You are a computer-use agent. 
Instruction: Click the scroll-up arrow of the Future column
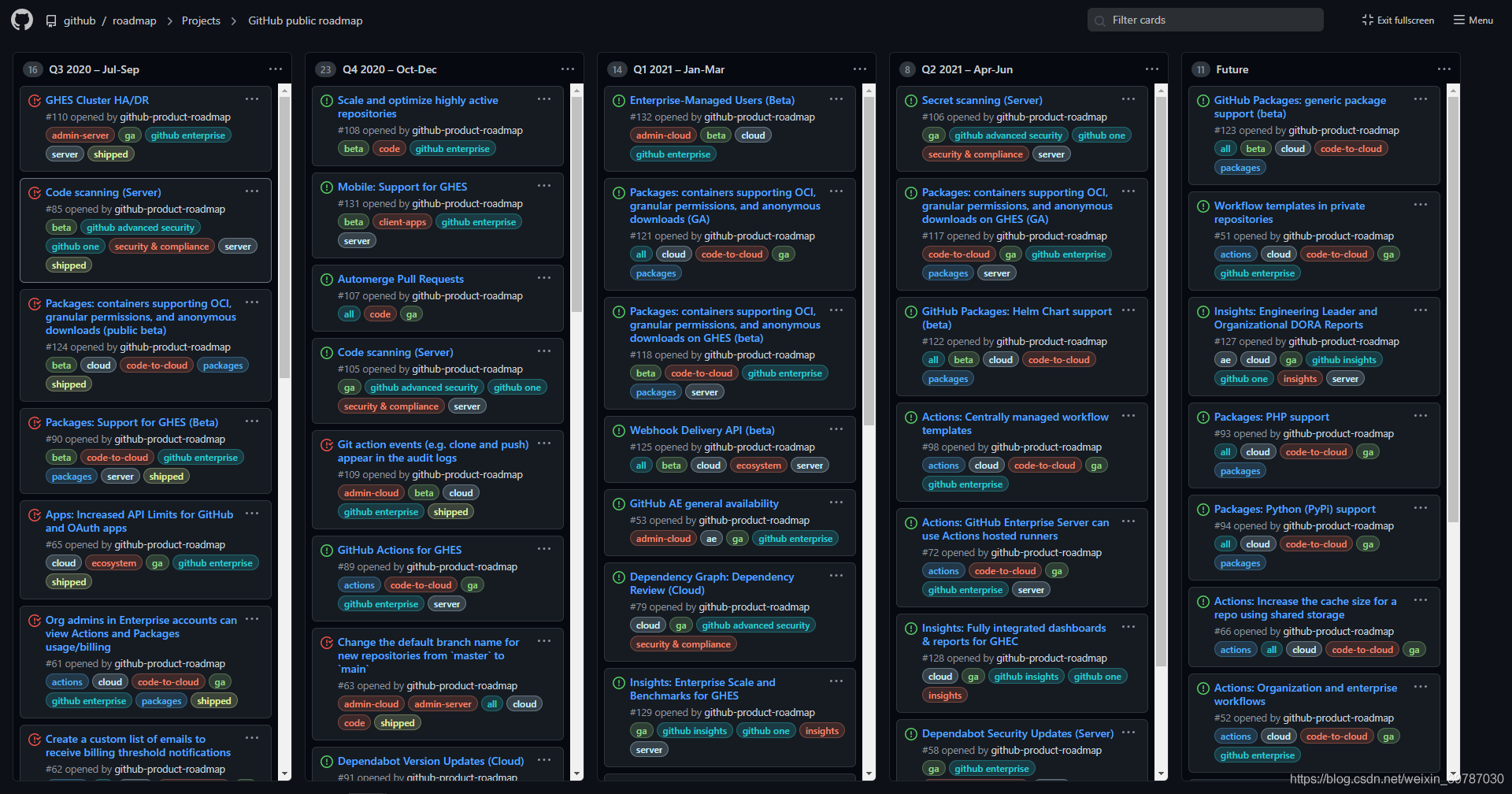[x=1454, y=90]
